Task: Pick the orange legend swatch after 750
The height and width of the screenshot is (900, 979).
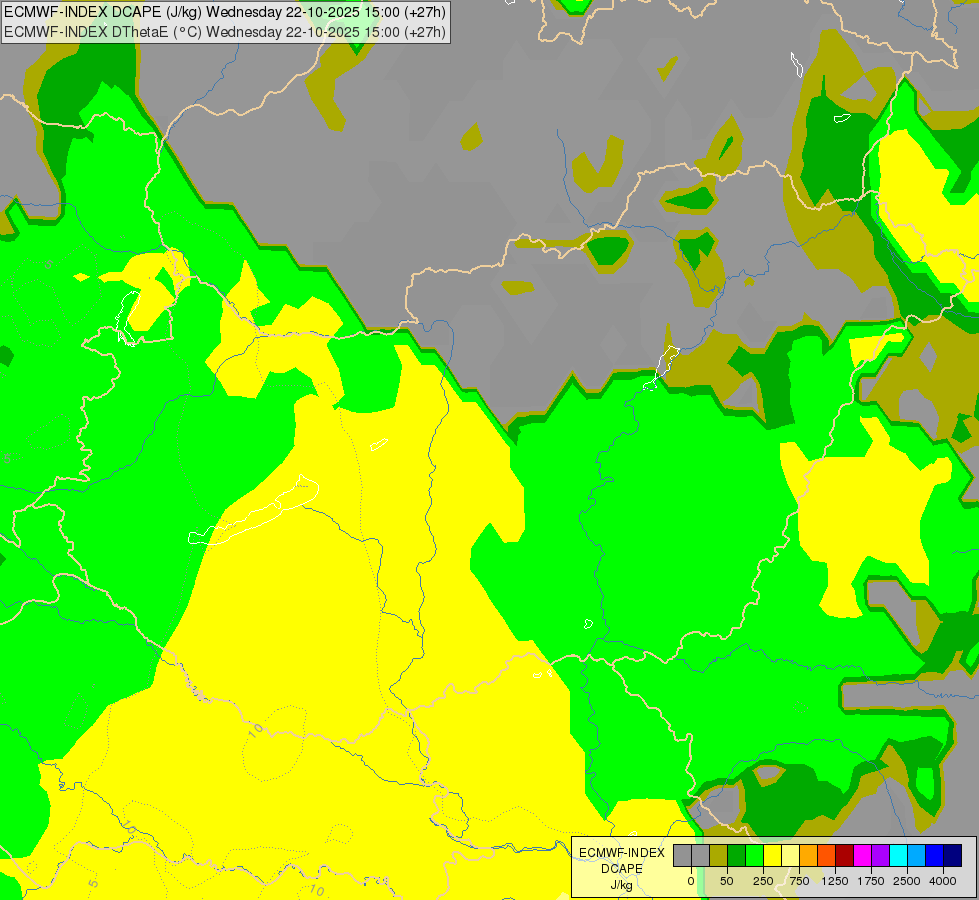Action: [809, 855]
